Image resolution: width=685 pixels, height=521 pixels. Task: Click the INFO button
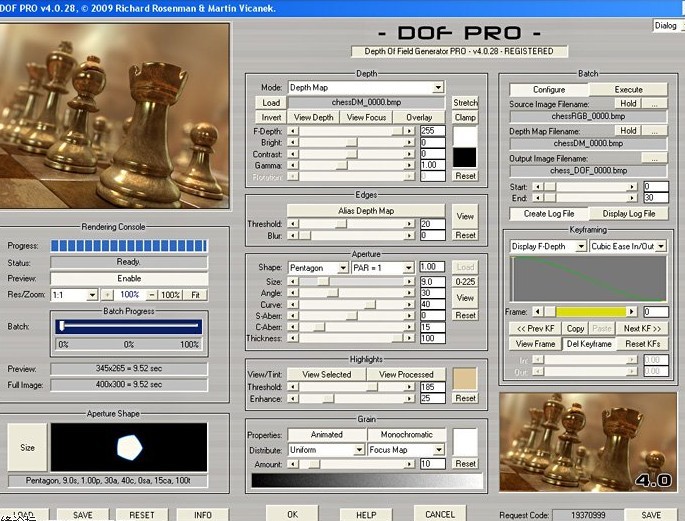203,515
